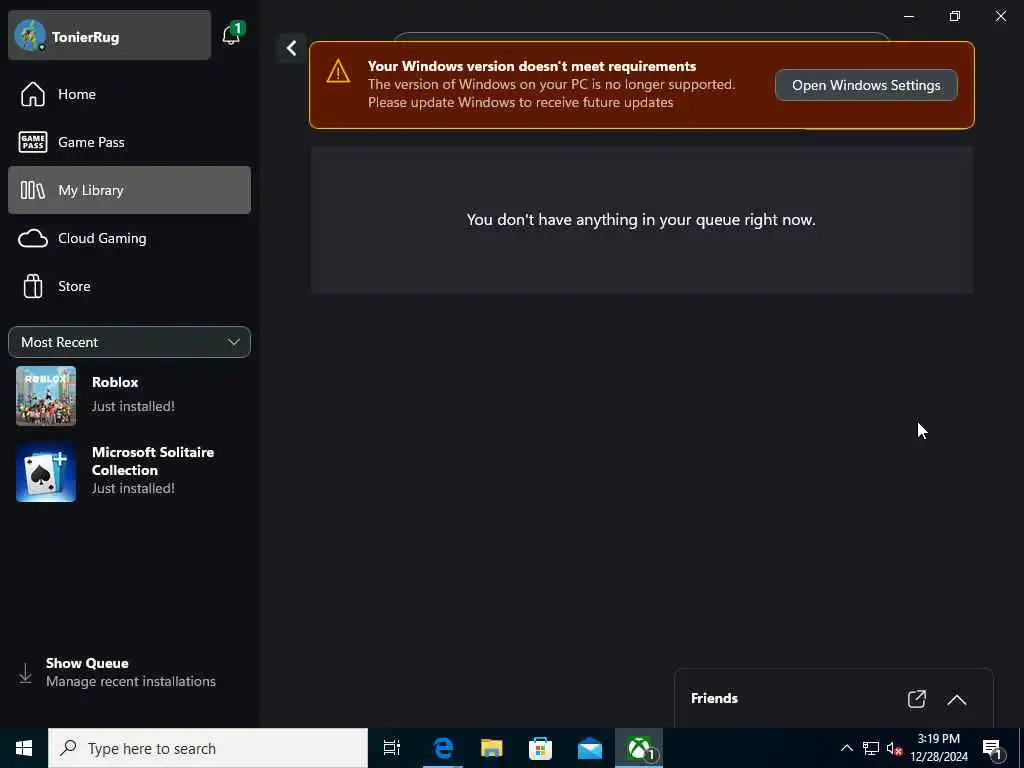Open the Action Center notifications icon
This screenshot has height=768, width=1024.
pos(992,748)
